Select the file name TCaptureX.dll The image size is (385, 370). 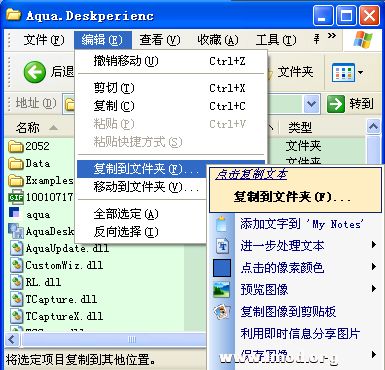(x=64, y=316)
